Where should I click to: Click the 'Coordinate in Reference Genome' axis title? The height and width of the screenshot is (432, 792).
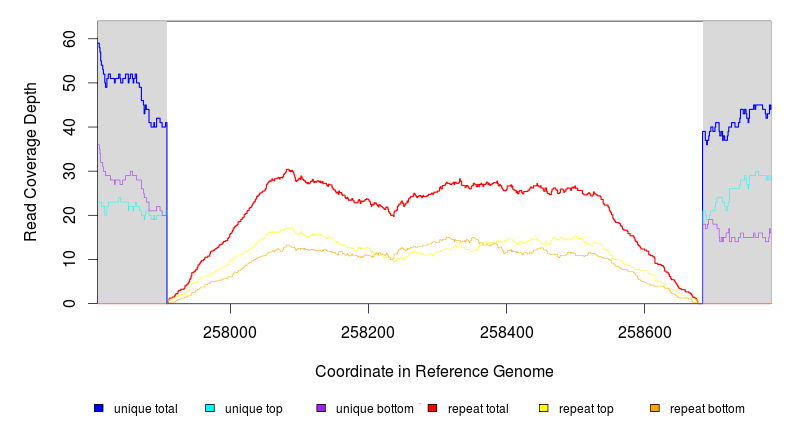point(434,371)
